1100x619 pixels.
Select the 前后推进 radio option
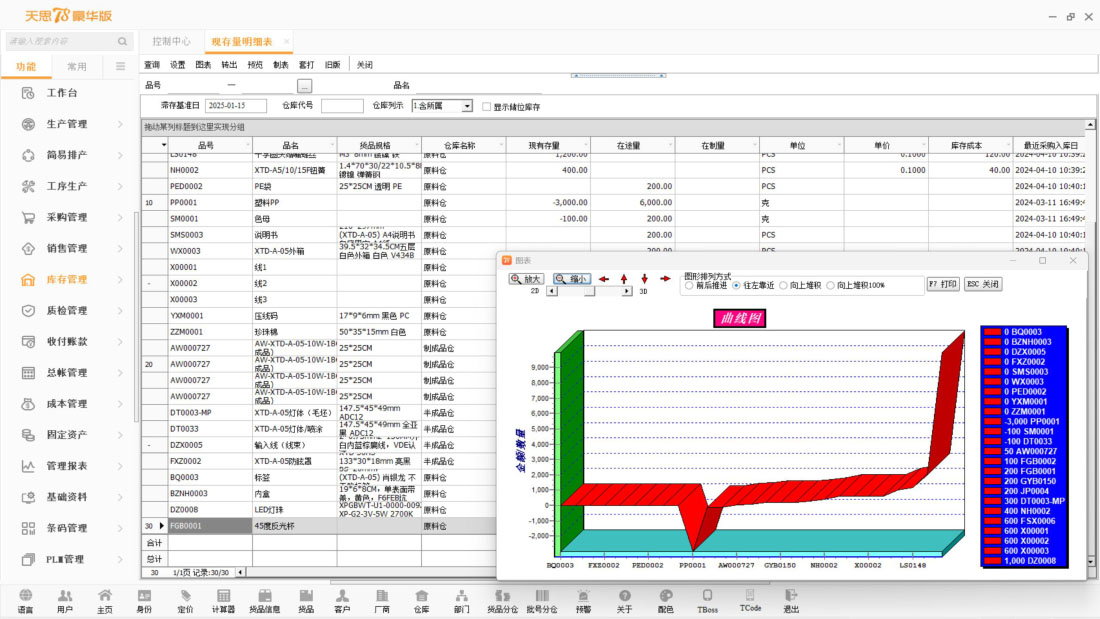pyautogui.click(x=689, y=286)
